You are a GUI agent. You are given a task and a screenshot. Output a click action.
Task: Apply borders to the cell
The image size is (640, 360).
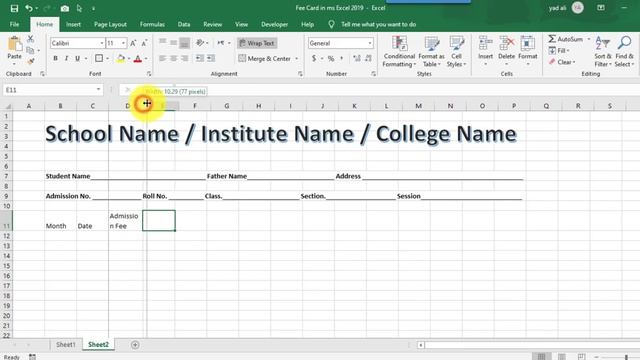99,58
